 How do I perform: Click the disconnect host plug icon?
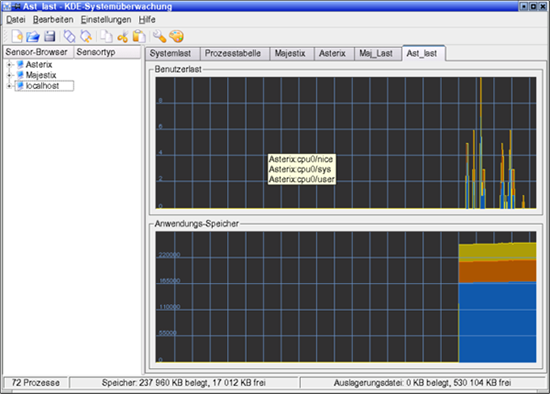pos(86,36)
